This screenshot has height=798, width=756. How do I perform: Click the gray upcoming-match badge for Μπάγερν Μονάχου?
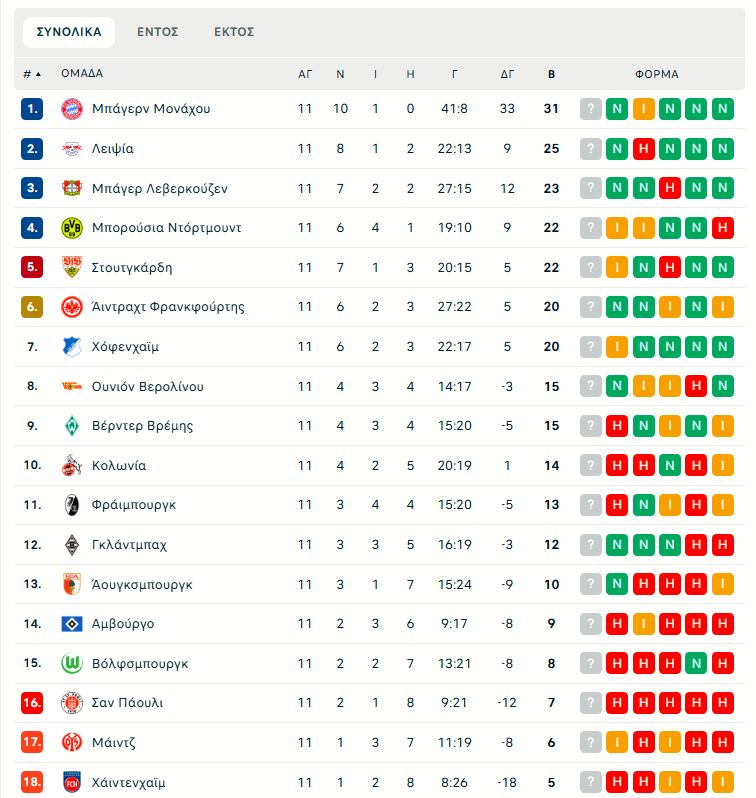tap(591, 108)
